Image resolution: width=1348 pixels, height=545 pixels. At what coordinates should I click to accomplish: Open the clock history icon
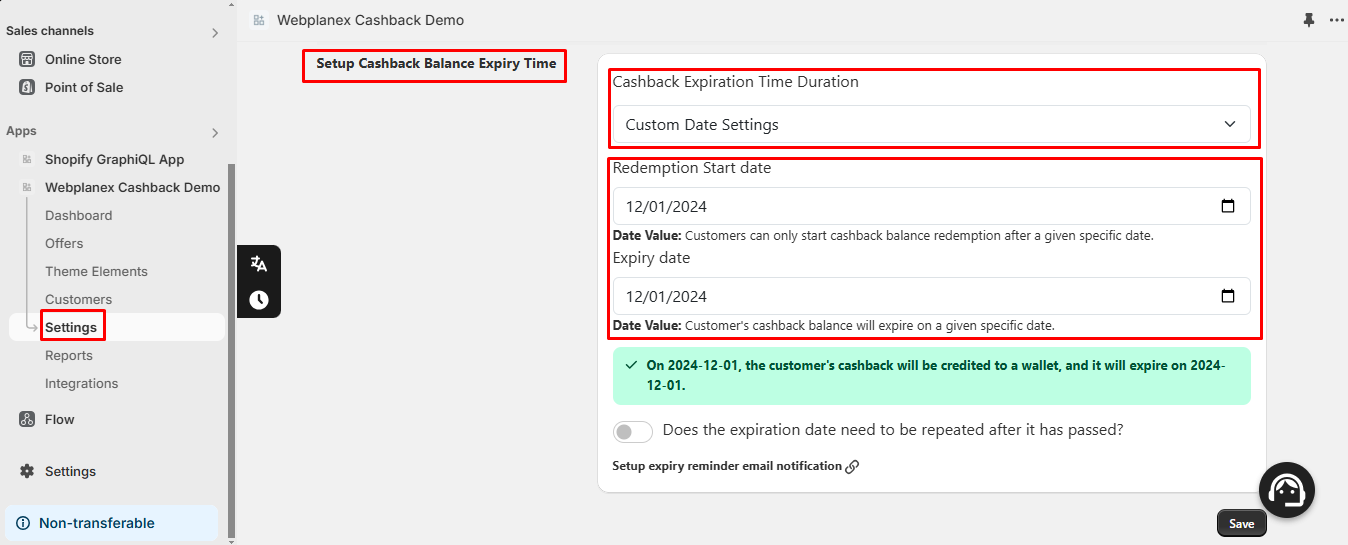259,299
